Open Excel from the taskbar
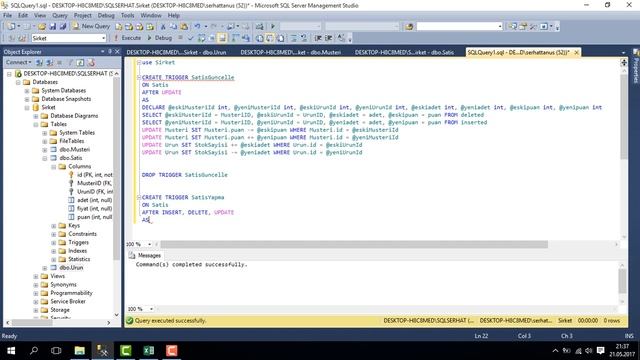The width and height of the screenshot is (640, 360). coord(149,351)
